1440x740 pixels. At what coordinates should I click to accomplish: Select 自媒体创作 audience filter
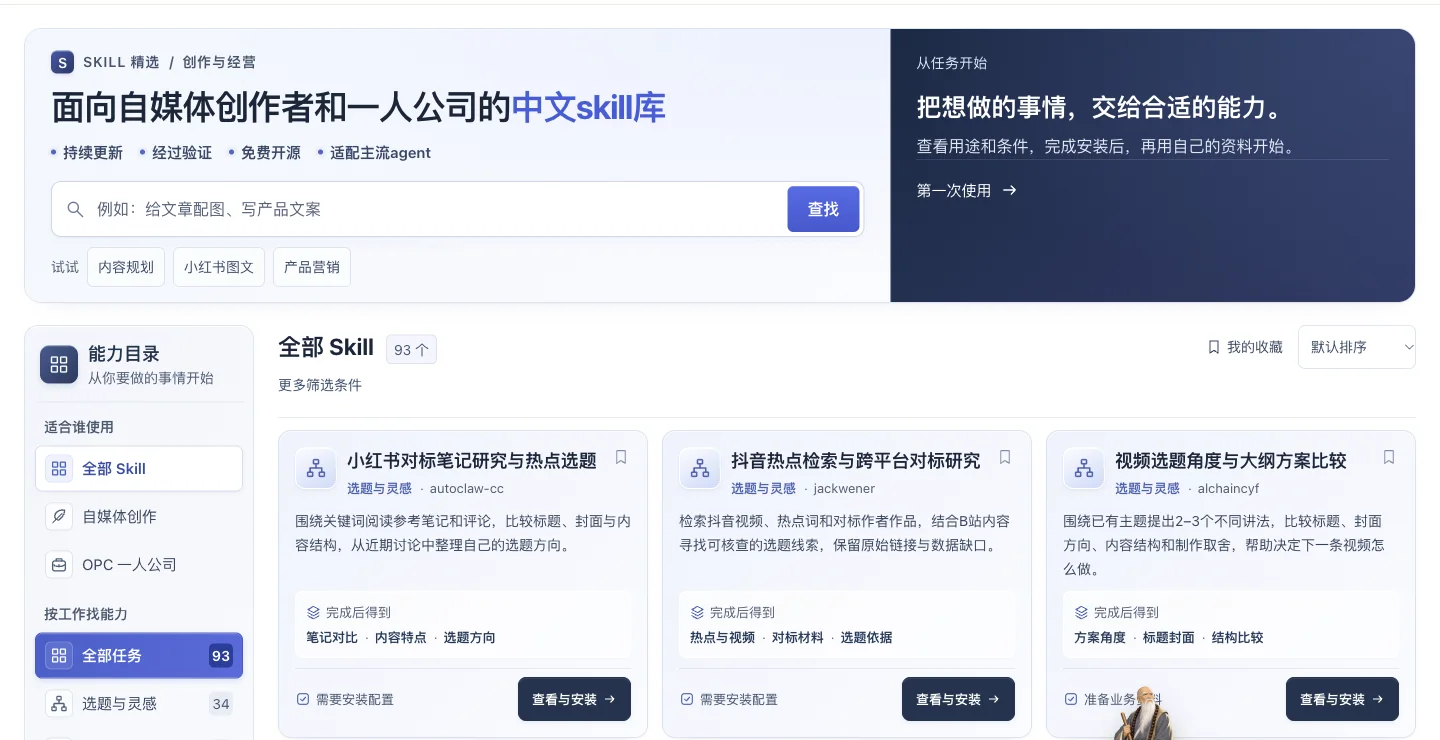pyautogui.click(x=139, y=516)
